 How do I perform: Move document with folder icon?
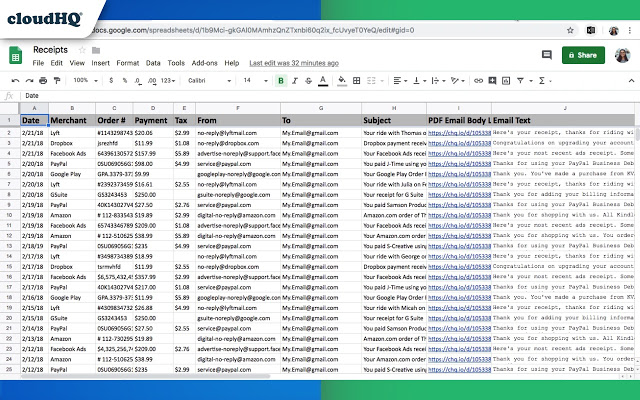click(x=96, y=50)
